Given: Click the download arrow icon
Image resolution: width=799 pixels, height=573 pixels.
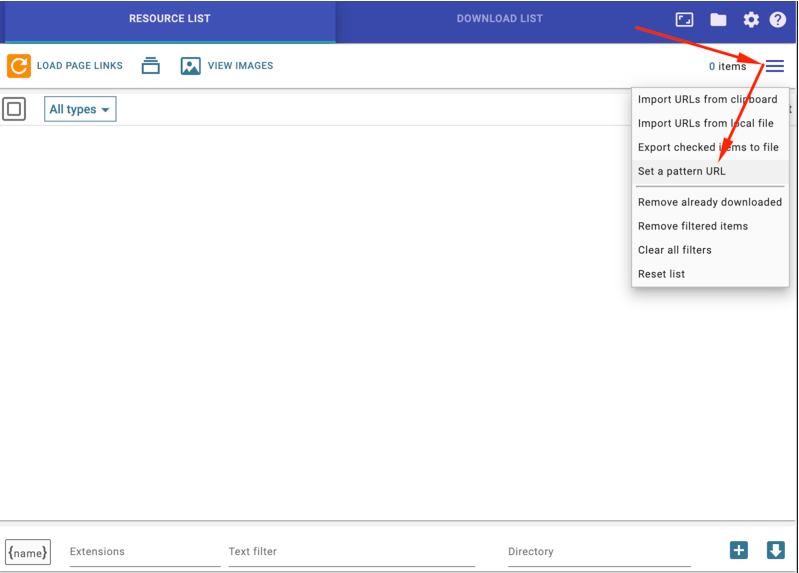Looking at the screenshot, I should click(776, 550).
